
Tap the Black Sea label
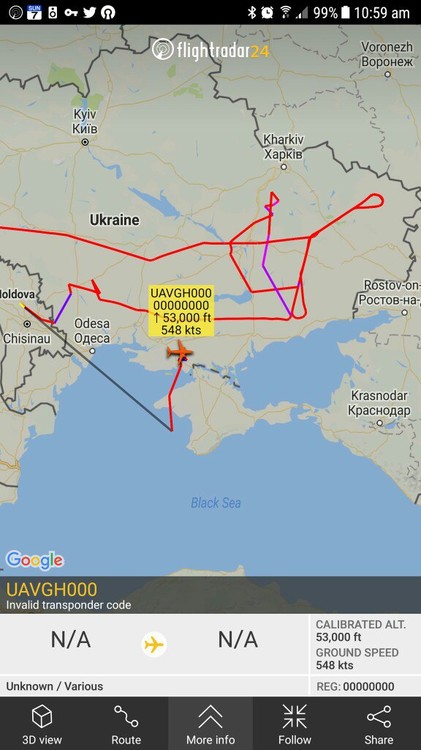pyautogui.click(x=216, y=503)
